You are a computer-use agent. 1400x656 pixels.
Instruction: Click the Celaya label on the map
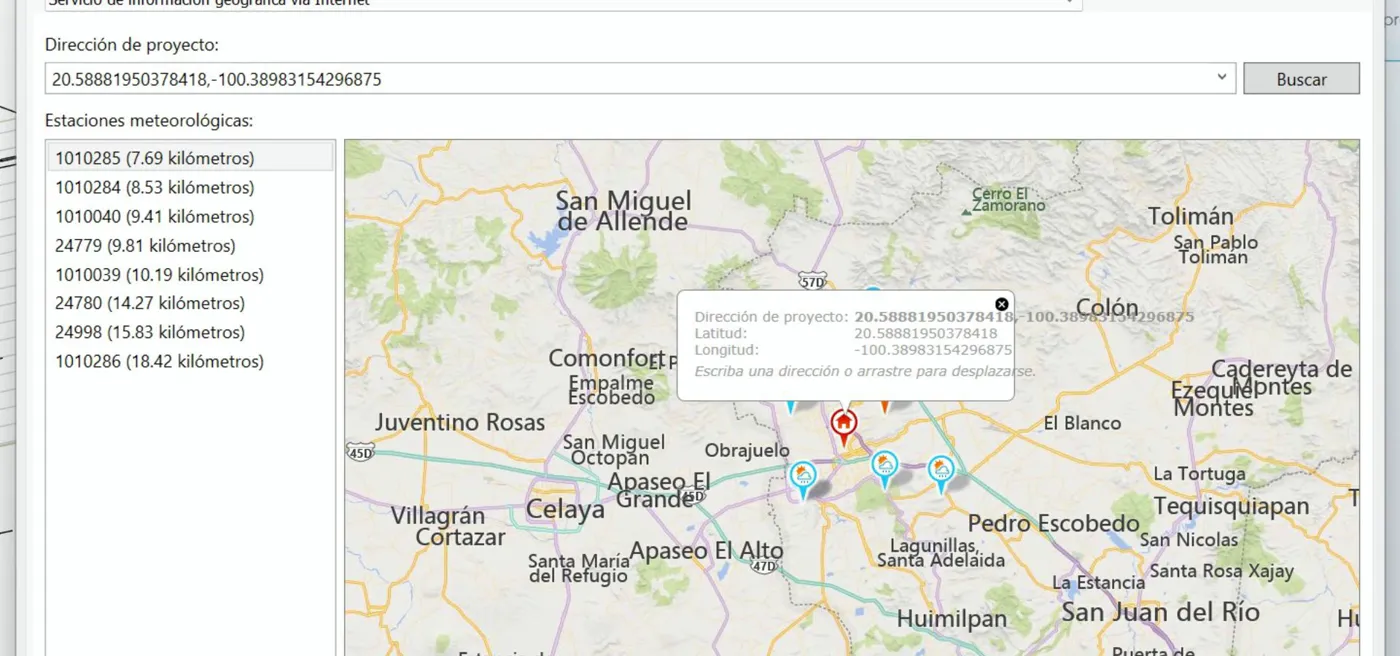pyautogui.click(x=565, y=510)
